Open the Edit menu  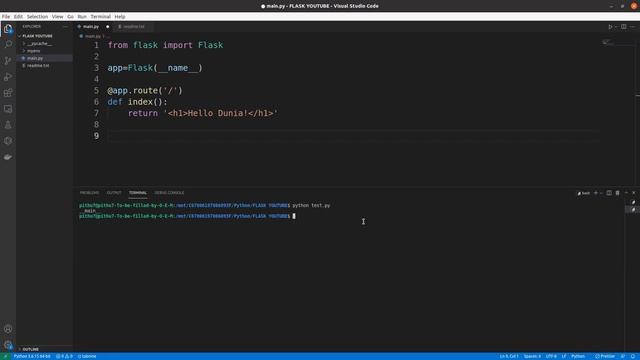pyautogui.click(x=18, y=17)
